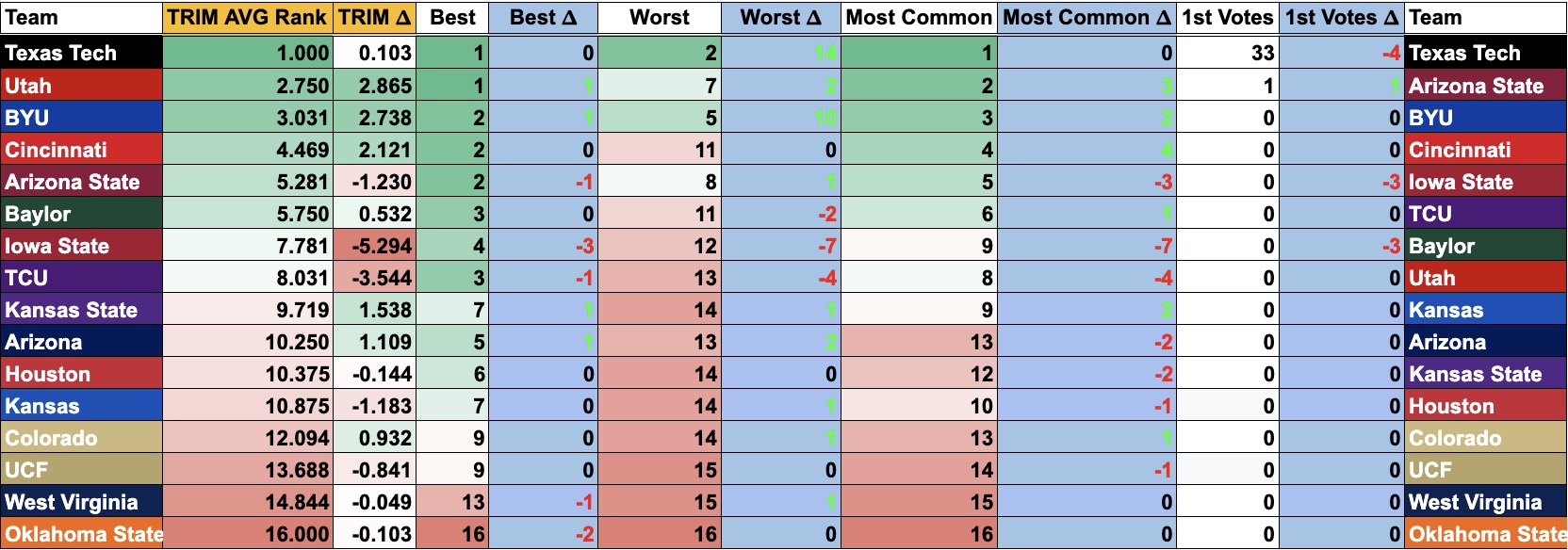
Task: Select the "1st Votes Δ" header cell
Action: pyautogui.click(x=1342, y=18)
